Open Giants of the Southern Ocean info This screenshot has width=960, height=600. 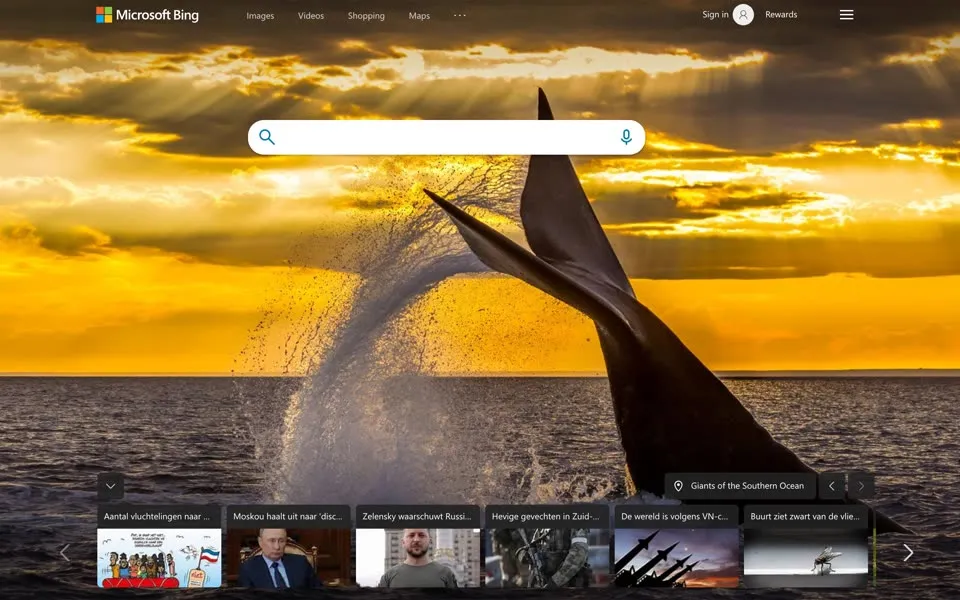point(741,486)
